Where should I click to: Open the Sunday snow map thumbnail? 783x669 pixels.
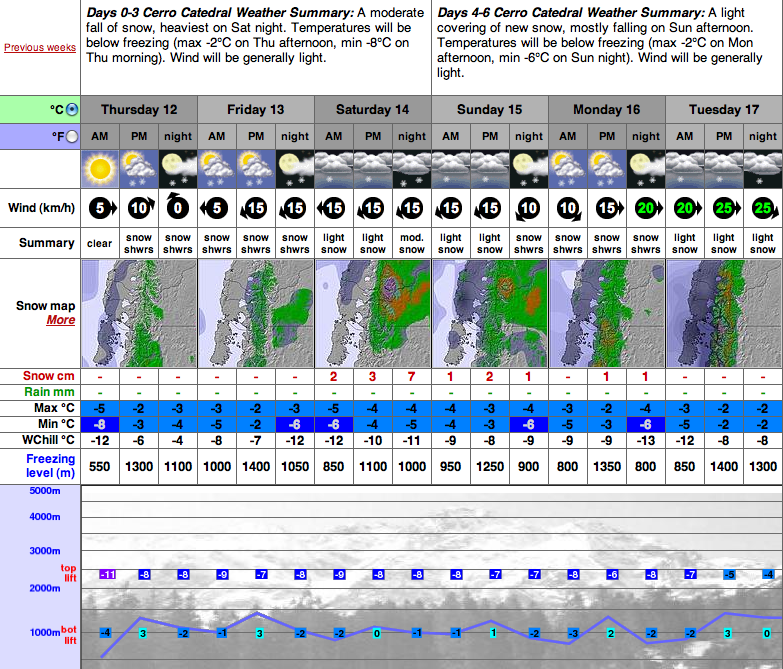pos(490,314)
